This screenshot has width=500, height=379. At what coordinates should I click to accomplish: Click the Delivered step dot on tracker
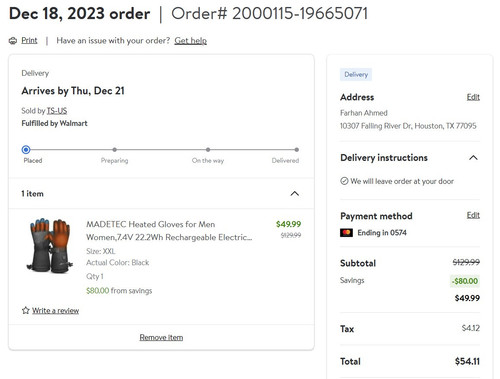pyautogui.click(x=297, y=150)
